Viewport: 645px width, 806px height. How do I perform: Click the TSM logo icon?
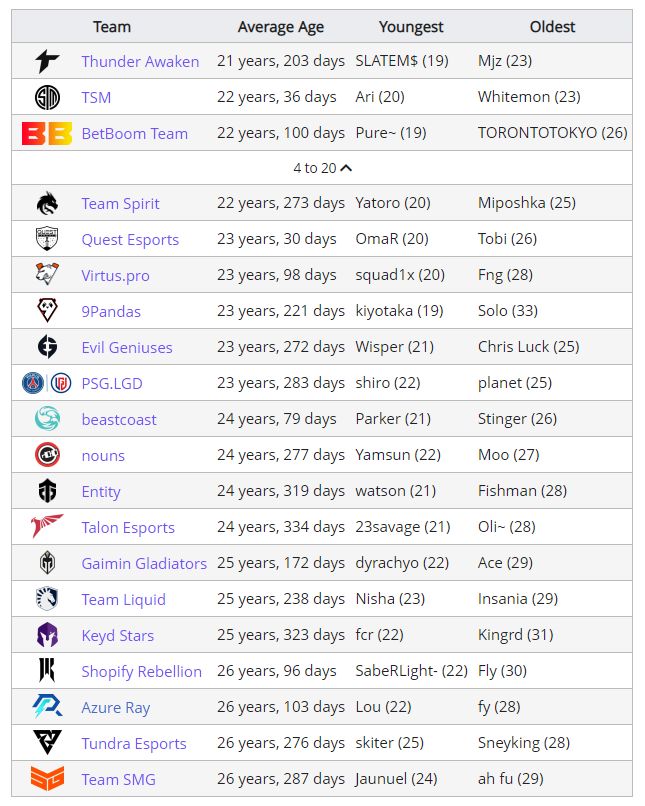point(47,97)
